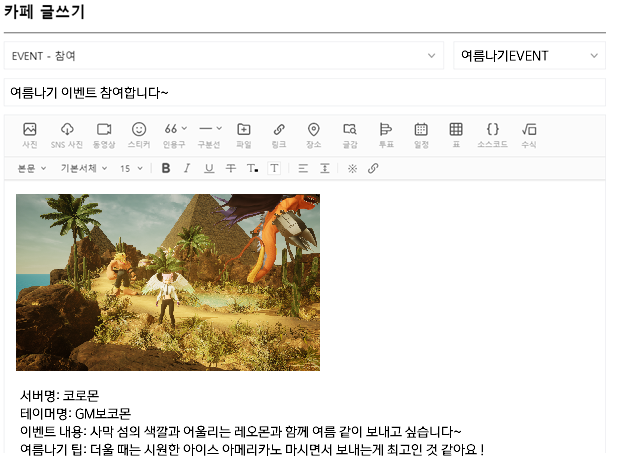Toggle bold text formatting
Screen dimensions: 617x474
(166, 169)
